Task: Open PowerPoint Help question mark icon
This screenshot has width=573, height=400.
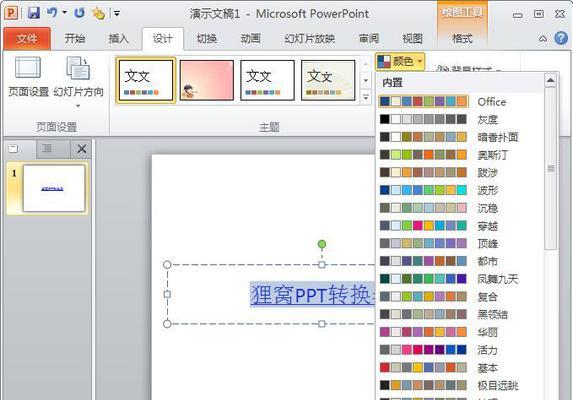Action: pos(561,38)
